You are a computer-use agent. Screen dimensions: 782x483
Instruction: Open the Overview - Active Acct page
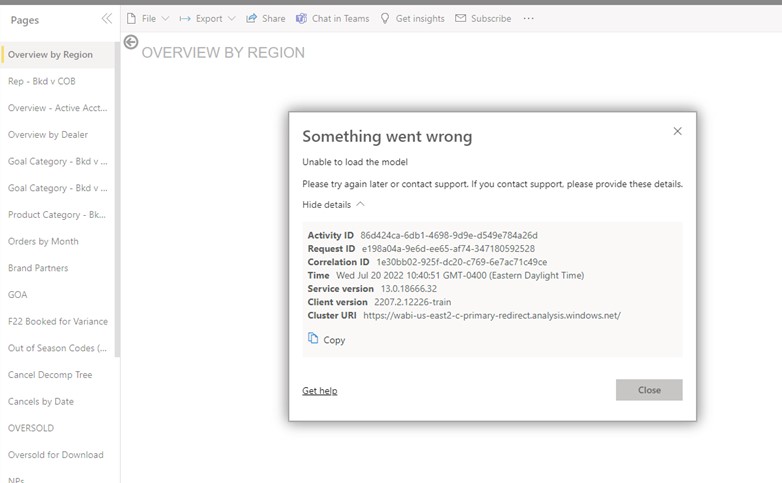[x=57, y=108]
